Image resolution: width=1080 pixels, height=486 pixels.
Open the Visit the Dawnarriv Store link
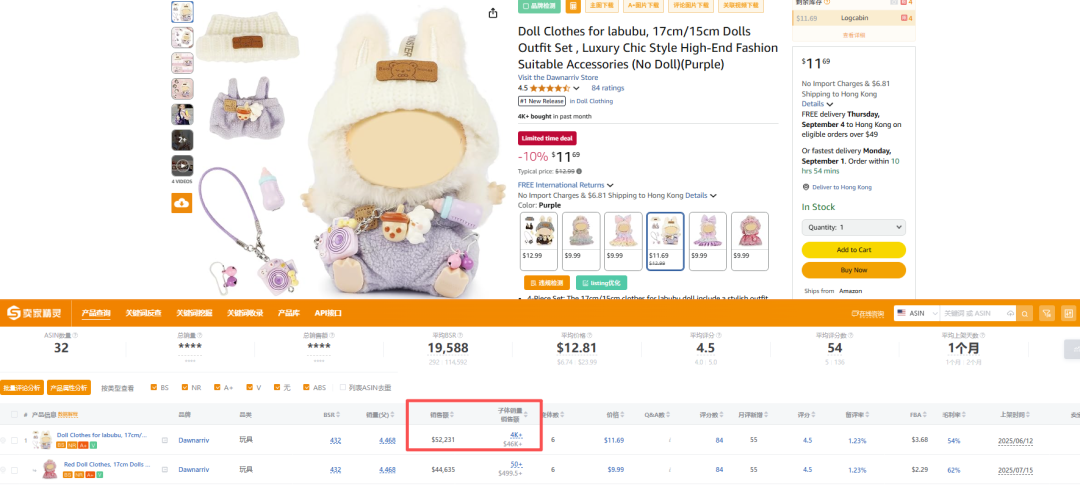pos(557,77)
